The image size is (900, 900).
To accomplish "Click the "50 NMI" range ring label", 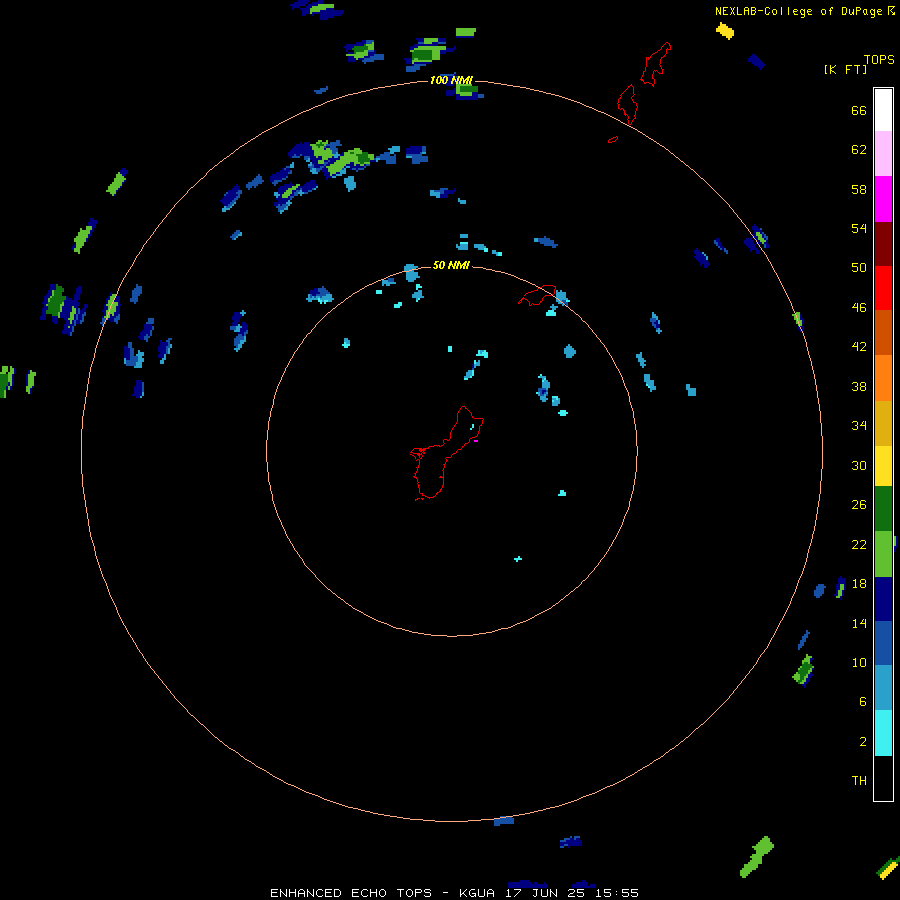I will coord(451,265).
